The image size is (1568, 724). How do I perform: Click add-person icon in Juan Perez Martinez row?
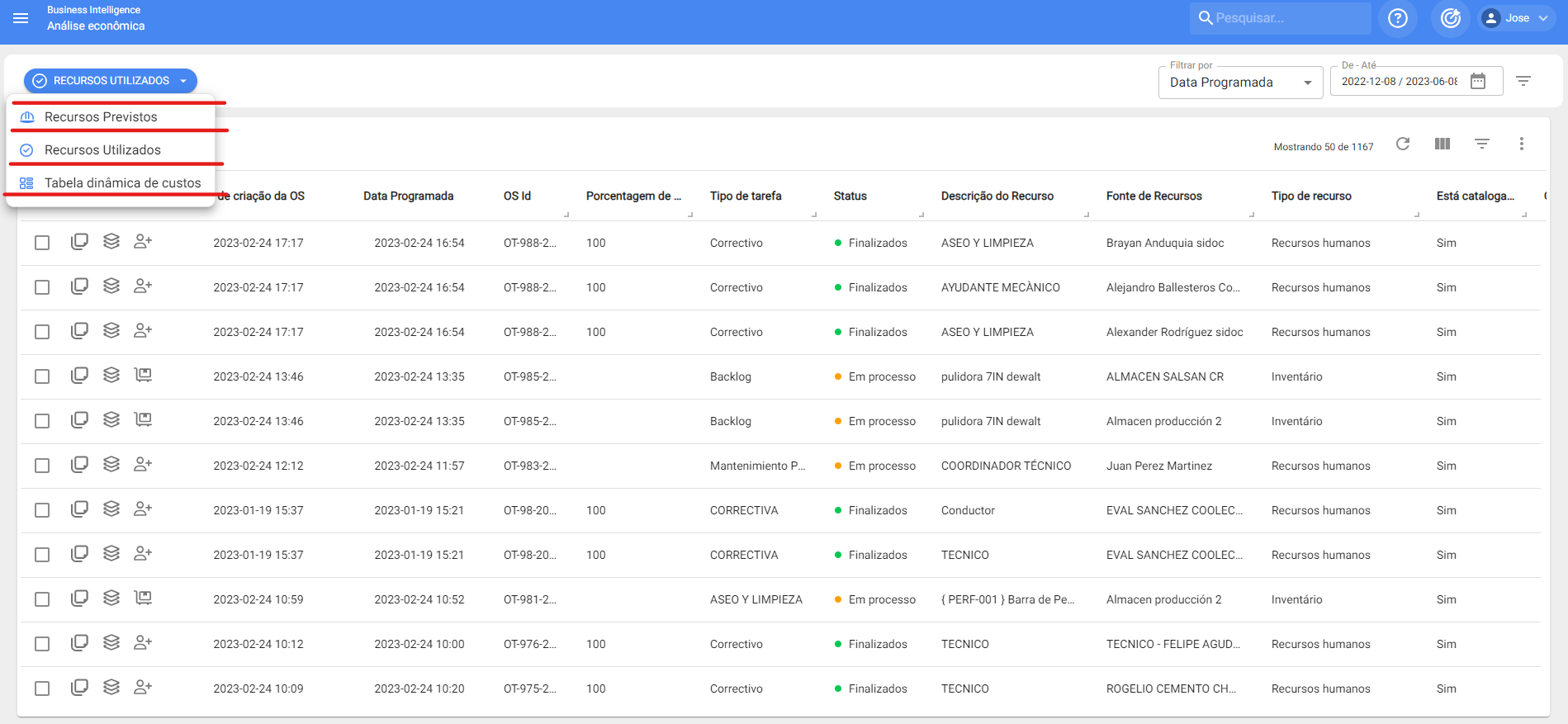(x=143, y=464)
